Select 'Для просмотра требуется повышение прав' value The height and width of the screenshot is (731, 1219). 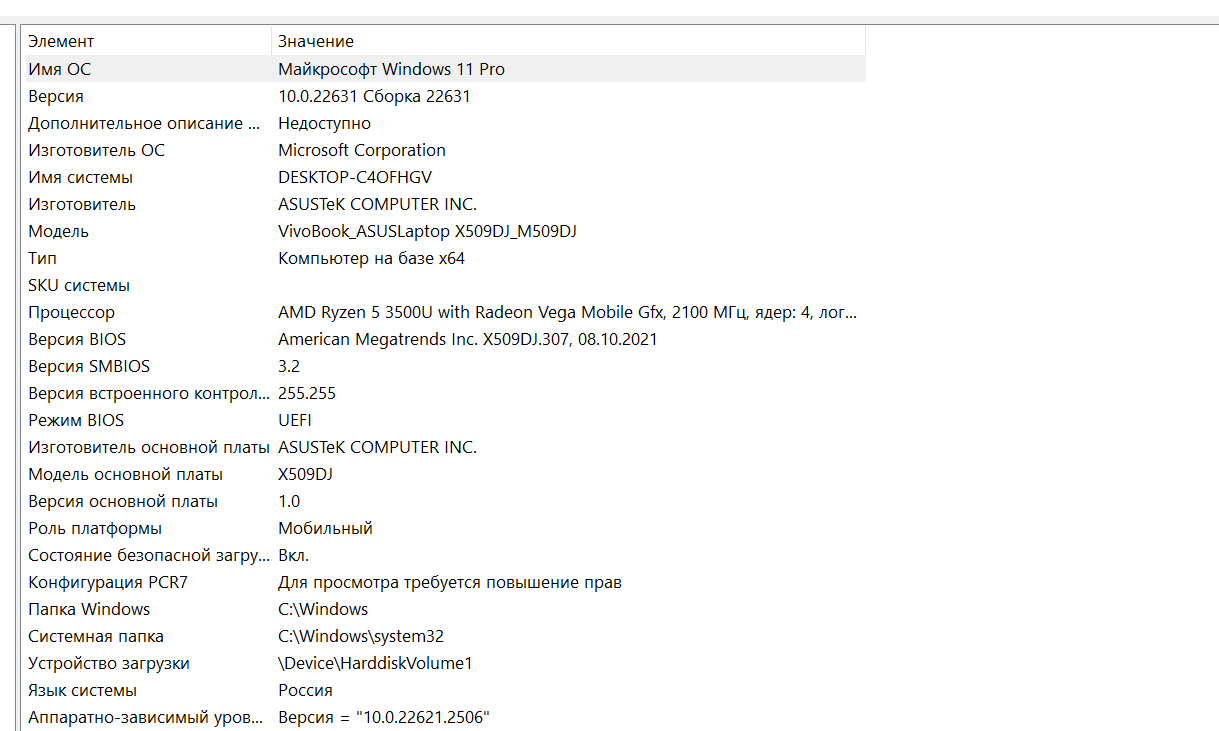(450, 582)
